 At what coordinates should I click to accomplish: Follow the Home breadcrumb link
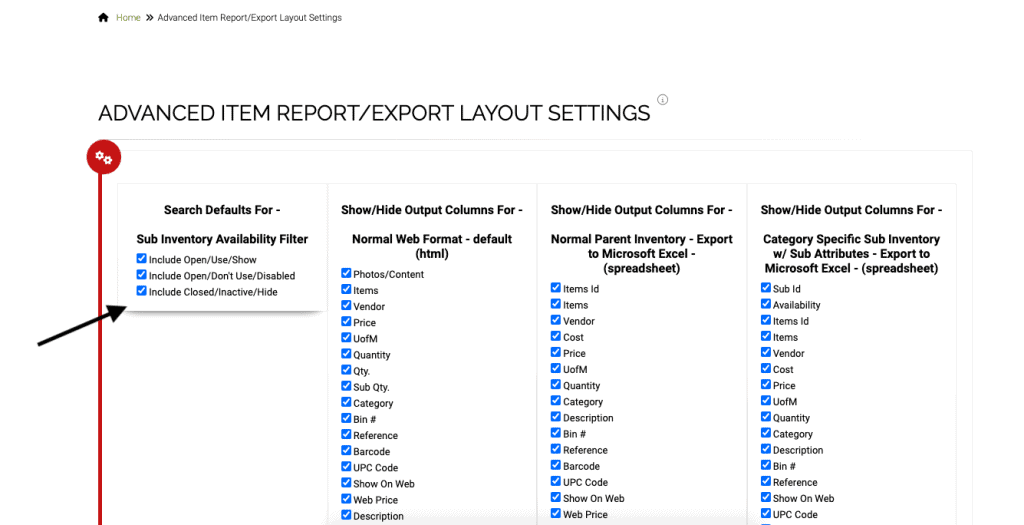(x=128, y=18)
